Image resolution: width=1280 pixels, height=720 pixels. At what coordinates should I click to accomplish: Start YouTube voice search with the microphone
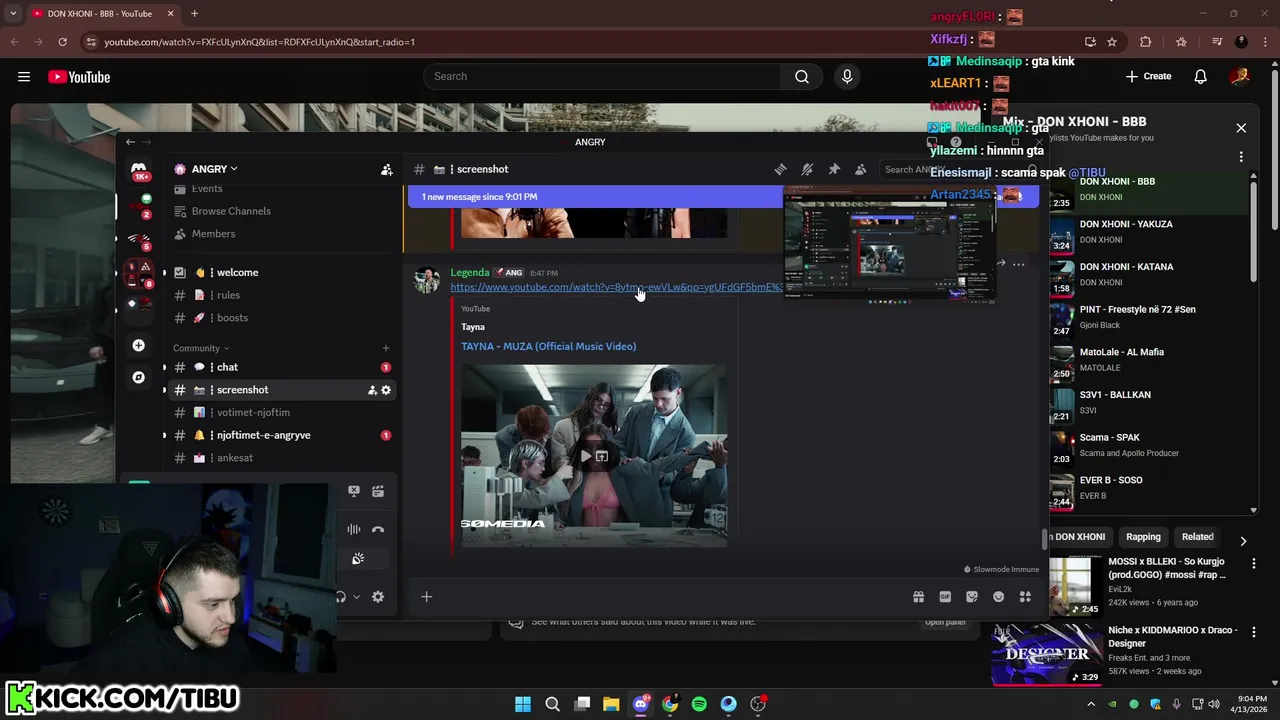[x=847, y=77]
